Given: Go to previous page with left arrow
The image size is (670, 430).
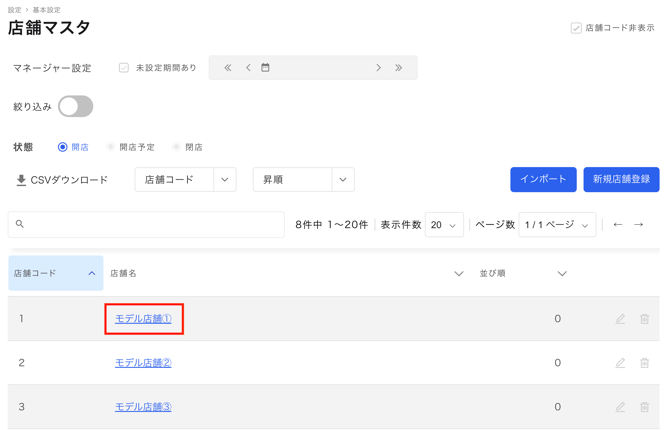Looking at the screenshot, I should (618, 225).
